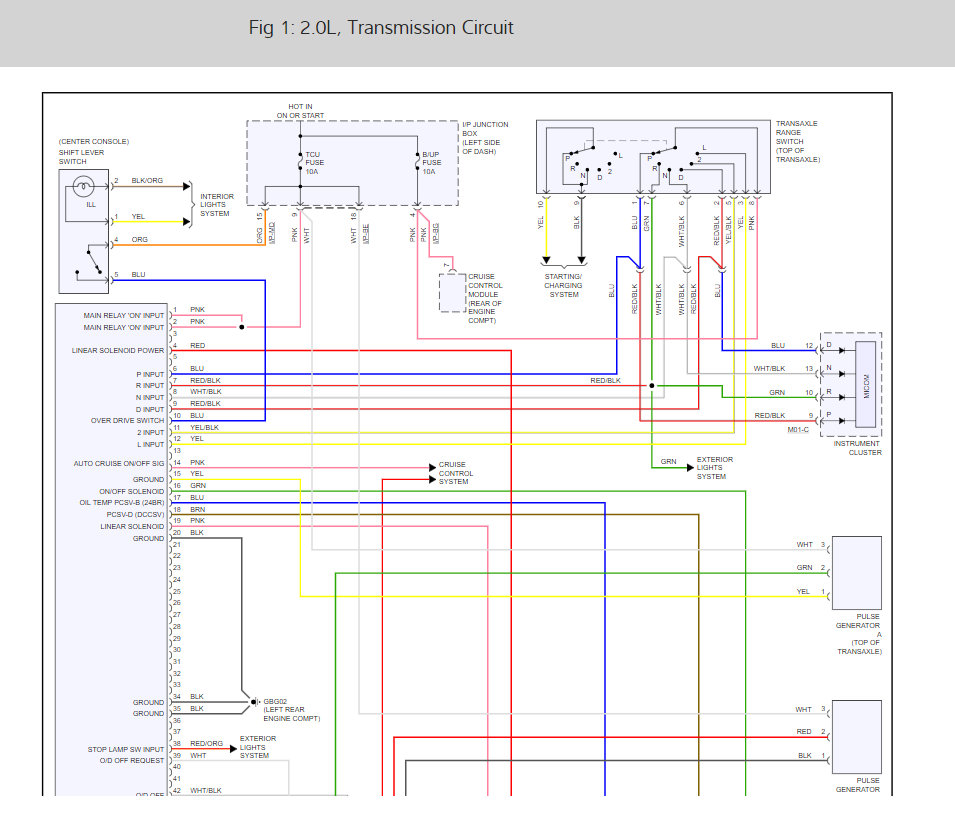The image size is (955, 824).
Task: Select the 'B/UP FUSE 10A' label
Action: [431, 163]
